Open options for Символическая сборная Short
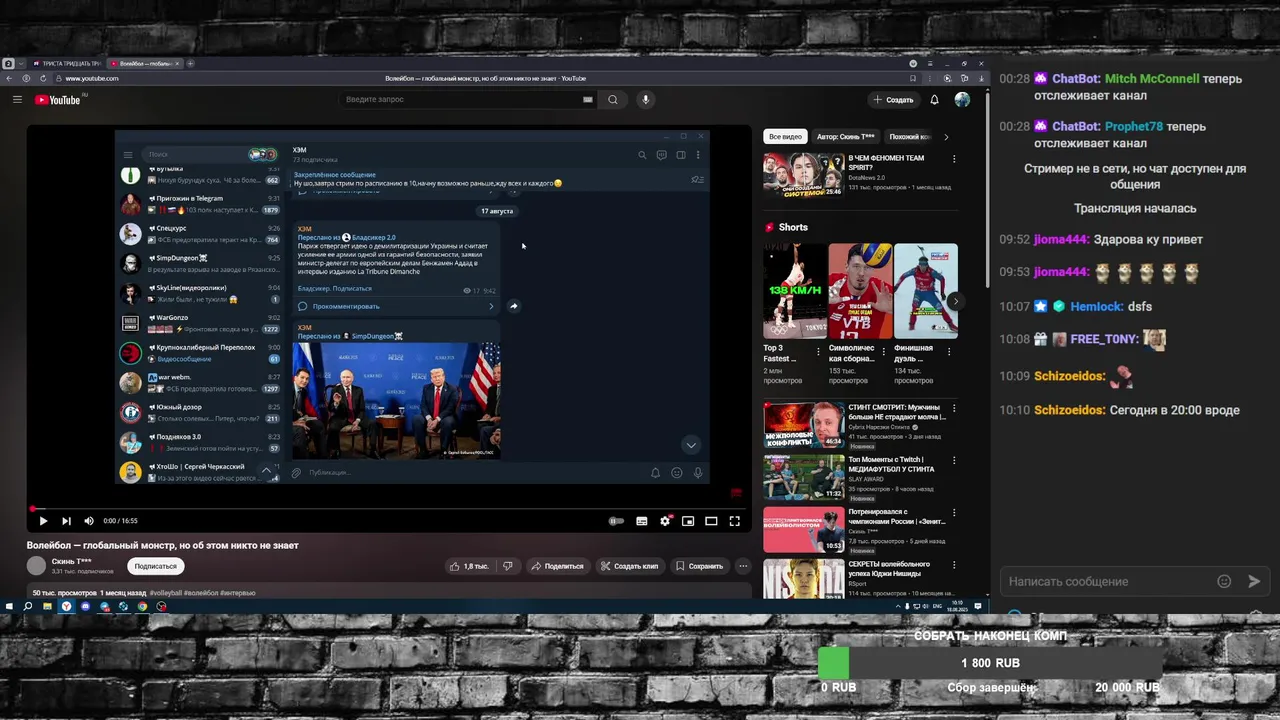Viewport: 1280px width, 720px height. (884, 352)
